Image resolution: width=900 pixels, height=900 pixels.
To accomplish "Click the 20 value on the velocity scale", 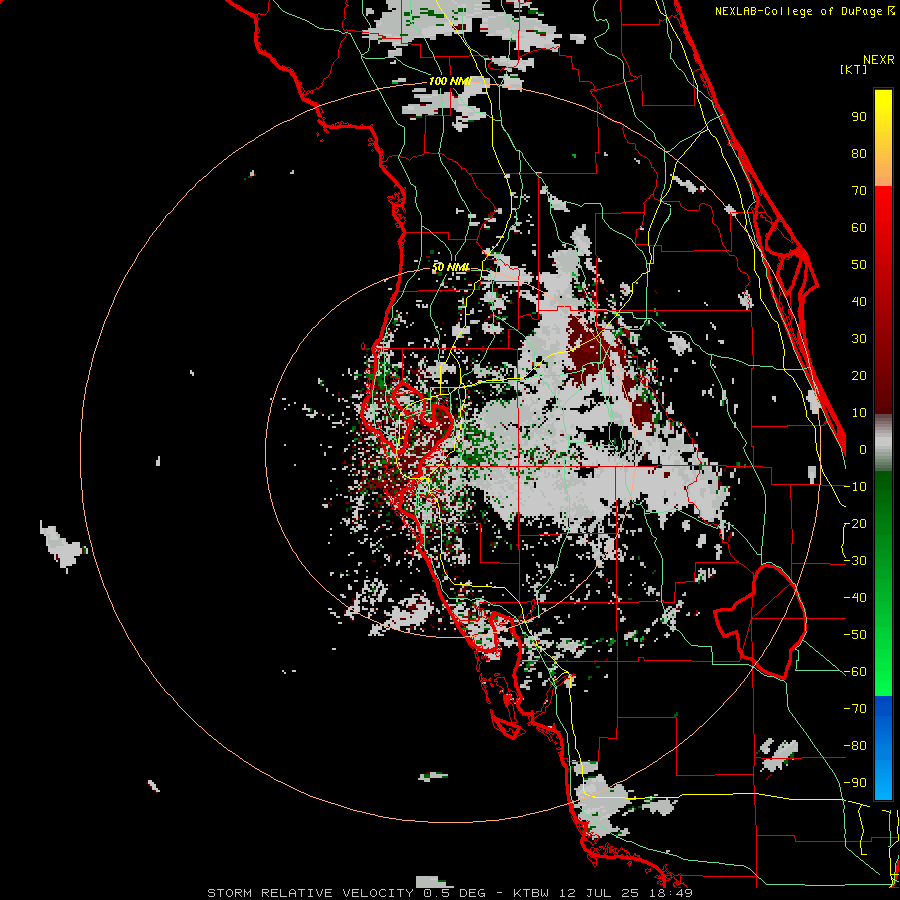I will tap(859, 375).
